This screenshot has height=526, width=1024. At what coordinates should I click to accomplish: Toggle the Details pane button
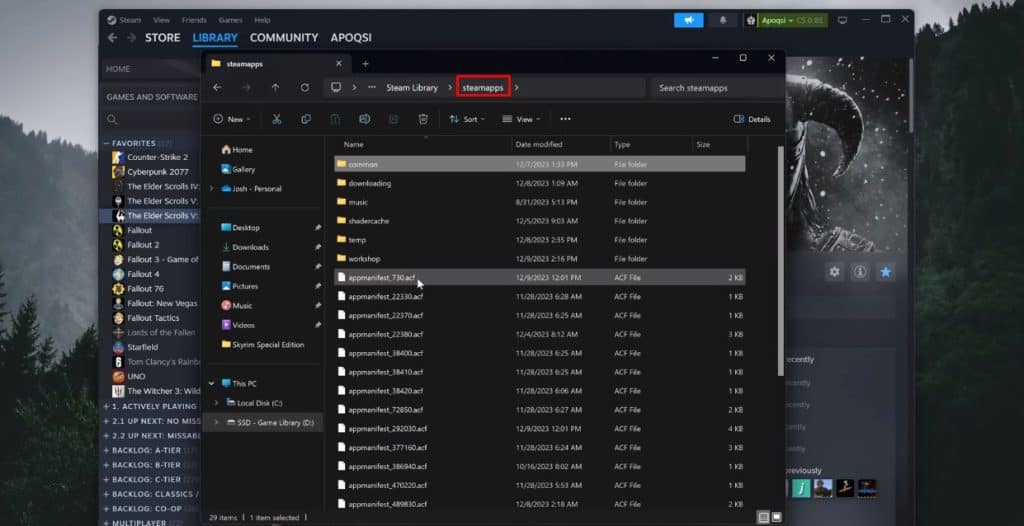coord(752,119)
